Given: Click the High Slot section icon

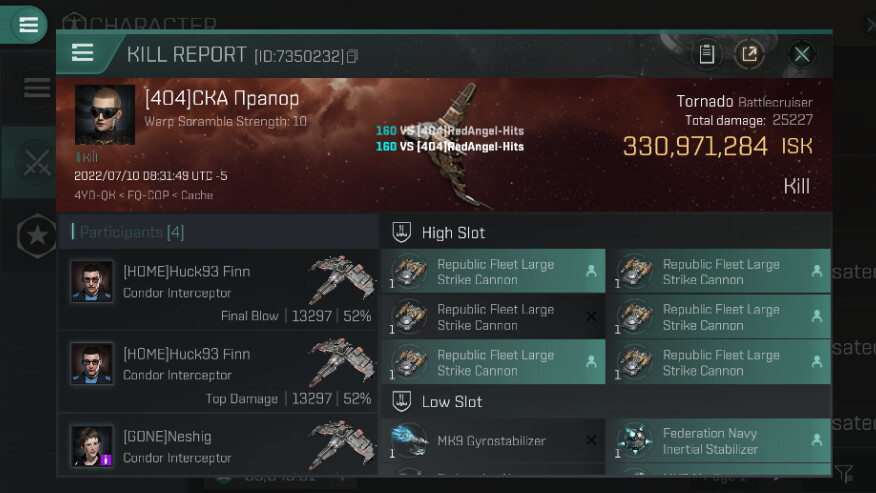Looking at the screenshot, I should [x=401, y=232].
